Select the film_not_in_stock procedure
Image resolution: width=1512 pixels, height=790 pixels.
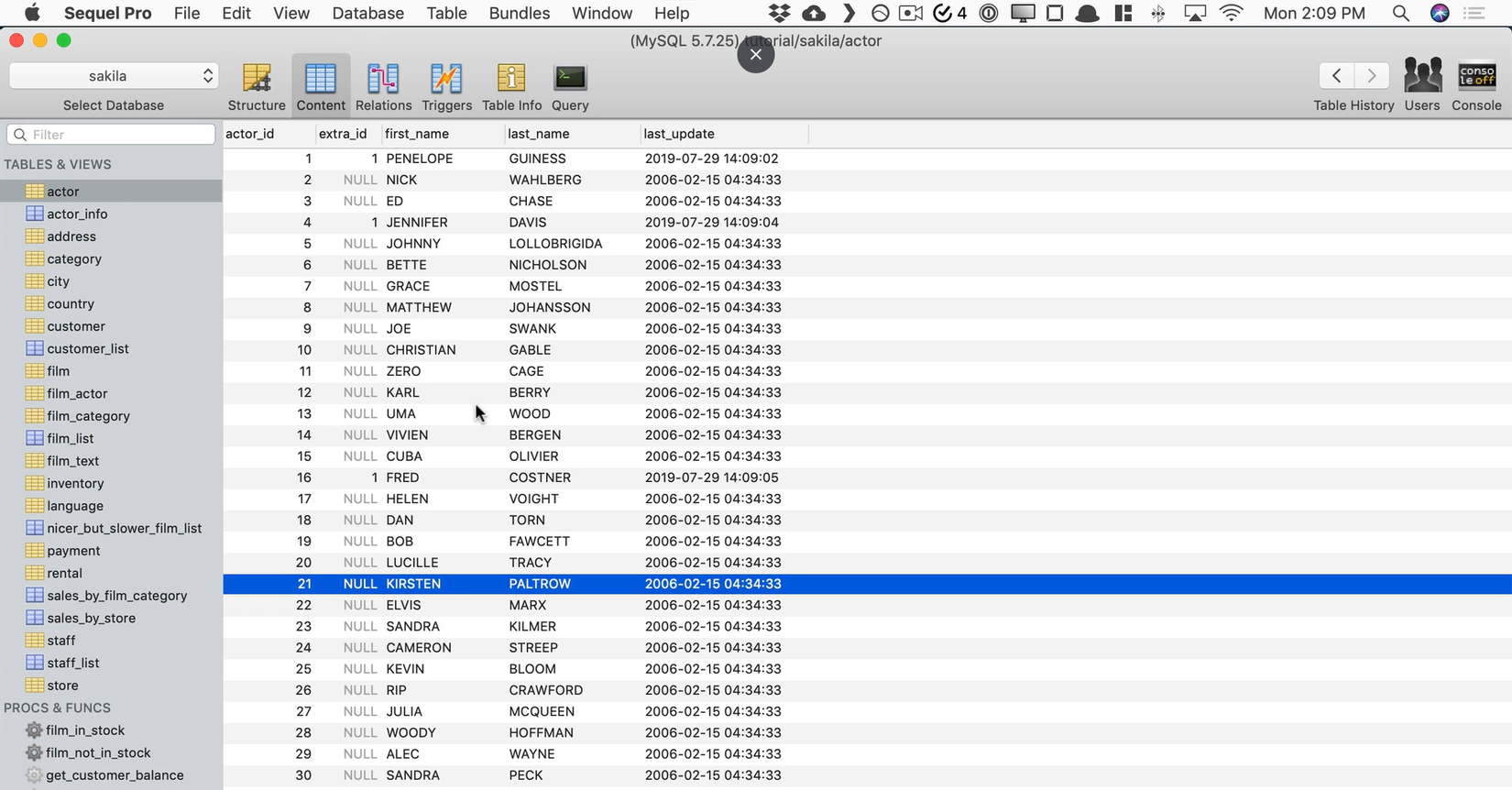click(x=111, y=752)
